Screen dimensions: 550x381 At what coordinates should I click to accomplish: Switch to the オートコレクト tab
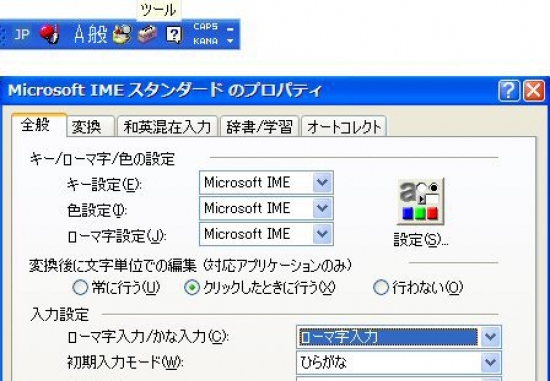pyautogui.click(x=344, y=126)
